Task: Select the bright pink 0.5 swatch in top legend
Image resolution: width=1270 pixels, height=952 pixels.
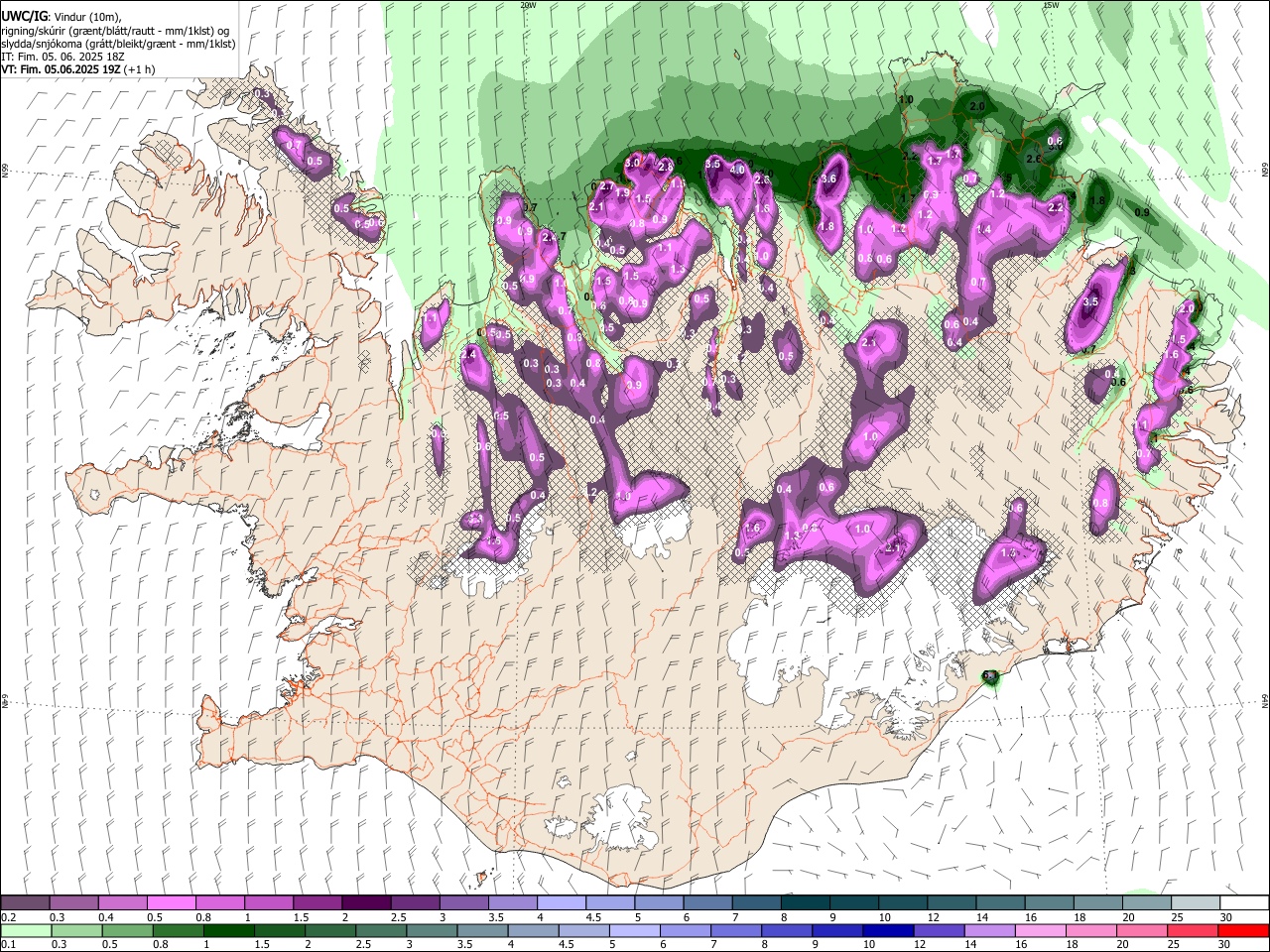Action: click(171, 902)
